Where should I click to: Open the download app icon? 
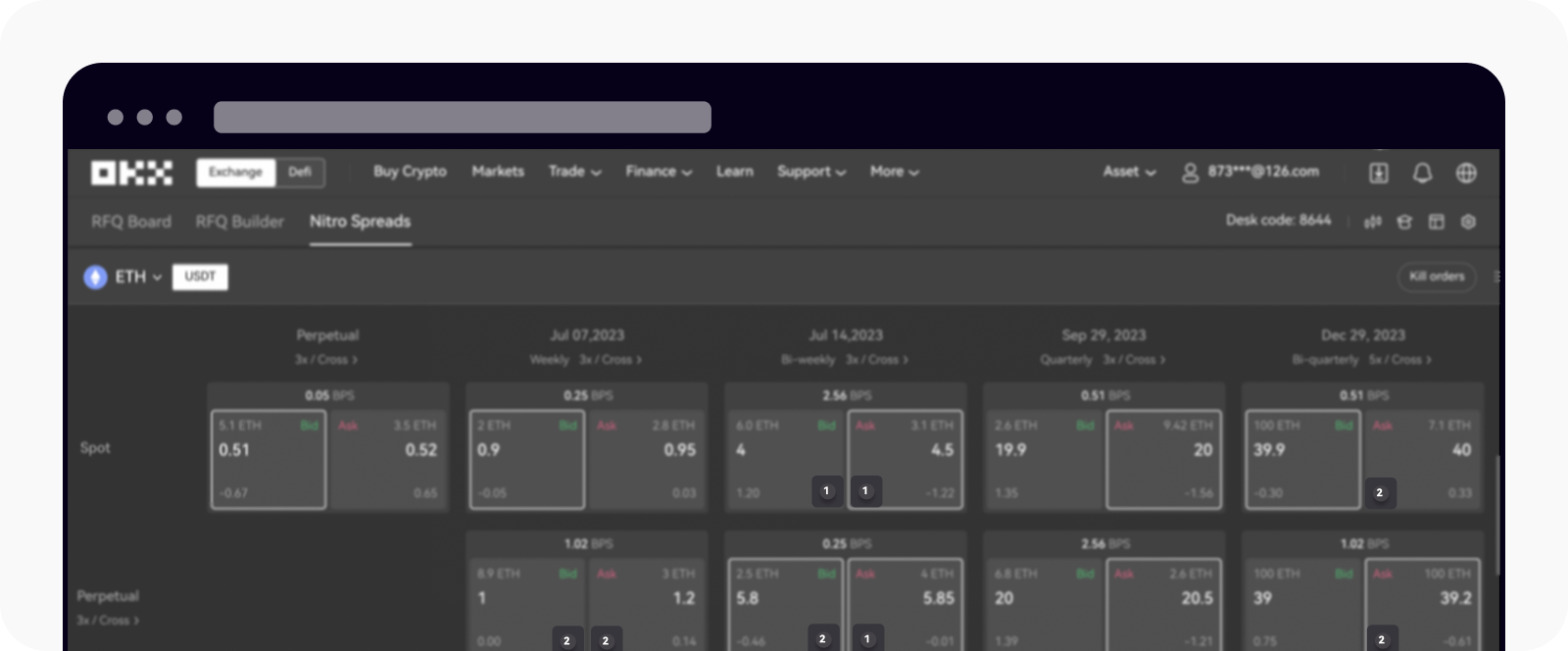click(1378, 173)
